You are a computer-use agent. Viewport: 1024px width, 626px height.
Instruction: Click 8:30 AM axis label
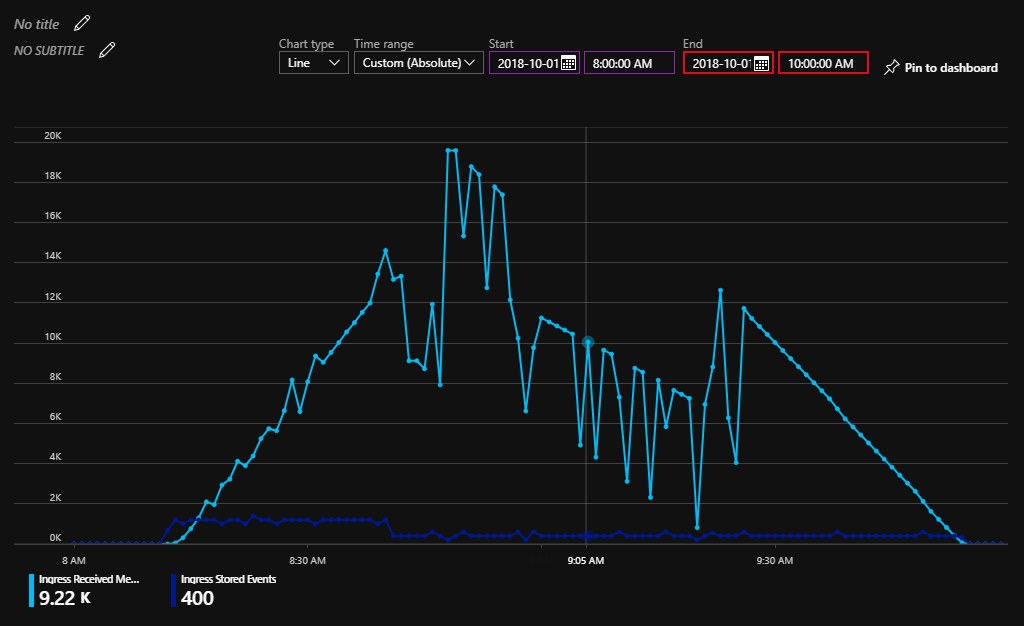307,560
